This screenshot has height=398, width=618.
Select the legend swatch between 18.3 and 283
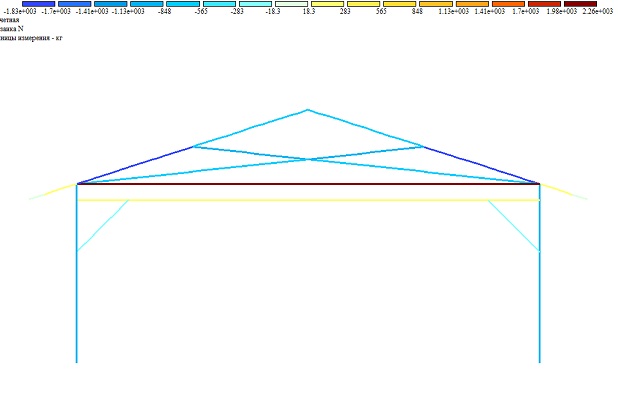coord(328,4)
